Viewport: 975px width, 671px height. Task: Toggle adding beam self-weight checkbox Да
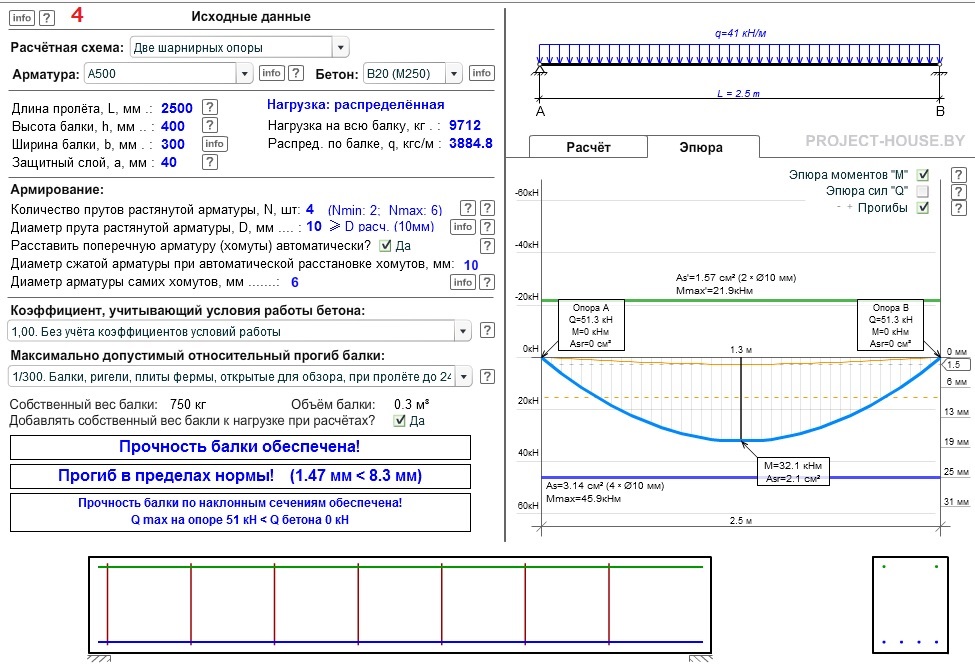pyautogui.click(x=400, y=421)
